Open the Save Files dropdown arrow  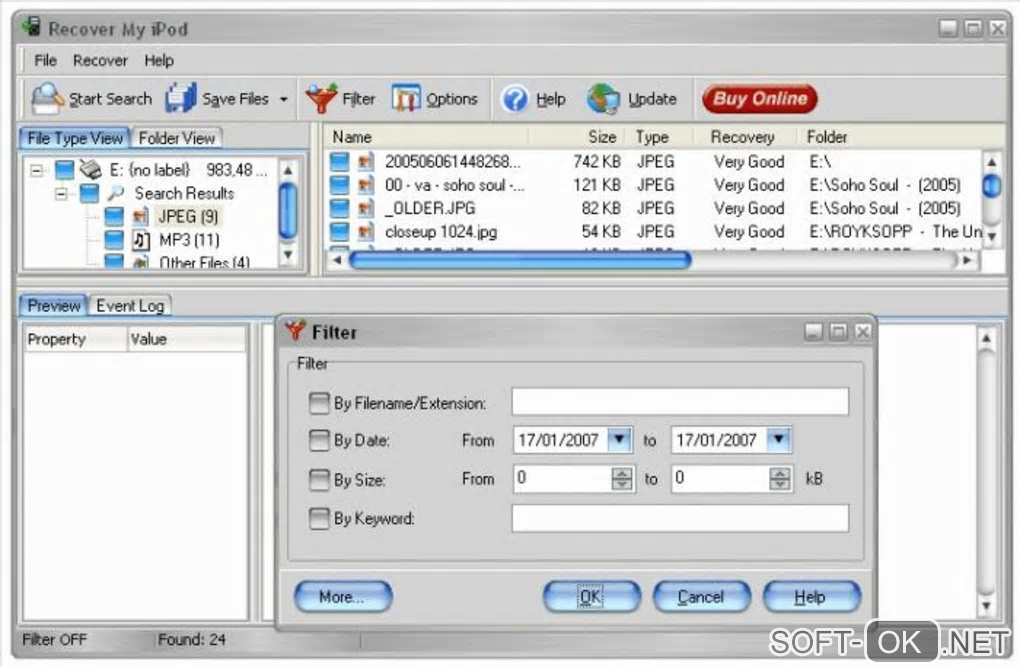point(284,100)
